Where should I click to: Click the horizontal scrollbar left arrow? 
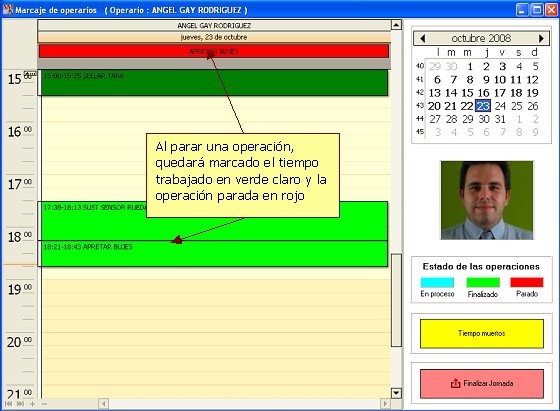click(x=103, y=404)
